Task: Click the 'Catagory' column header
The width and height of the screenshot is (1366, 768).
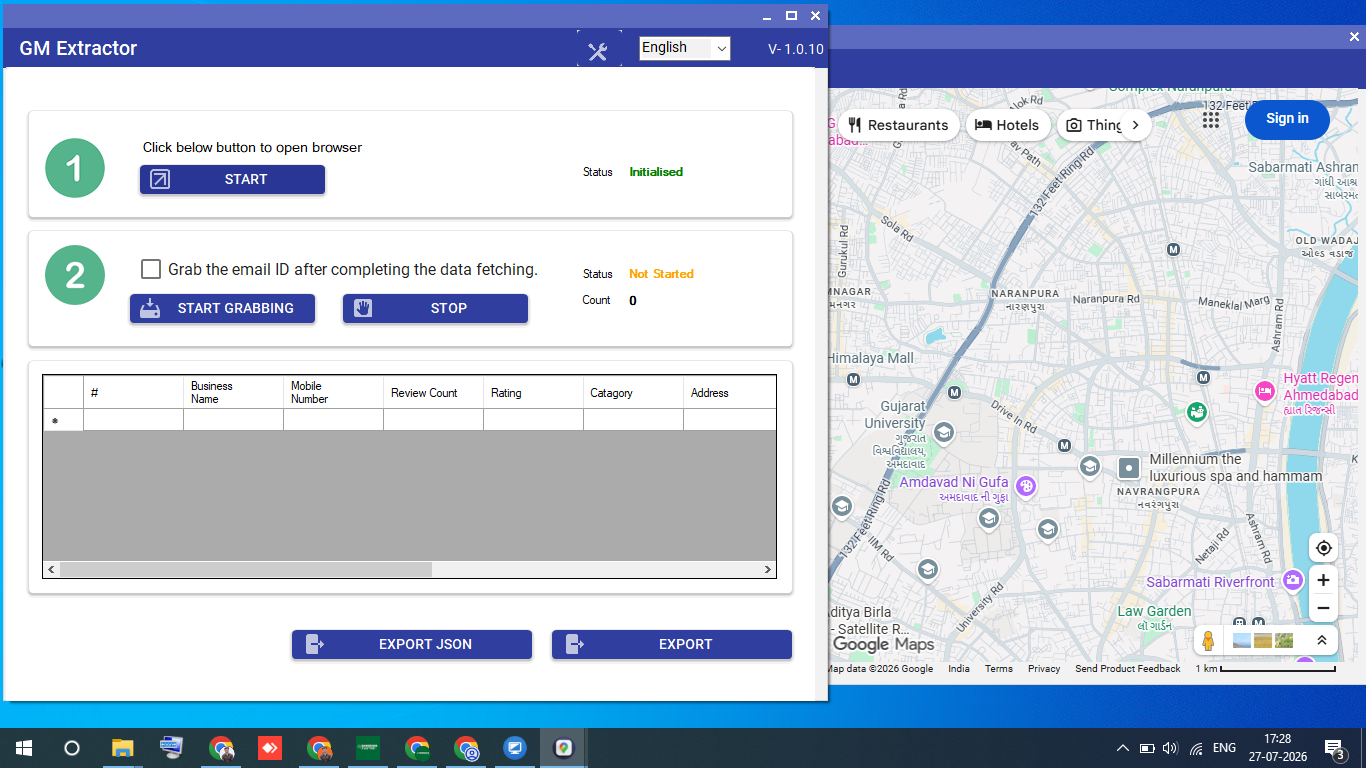Action: coord(633,392)
